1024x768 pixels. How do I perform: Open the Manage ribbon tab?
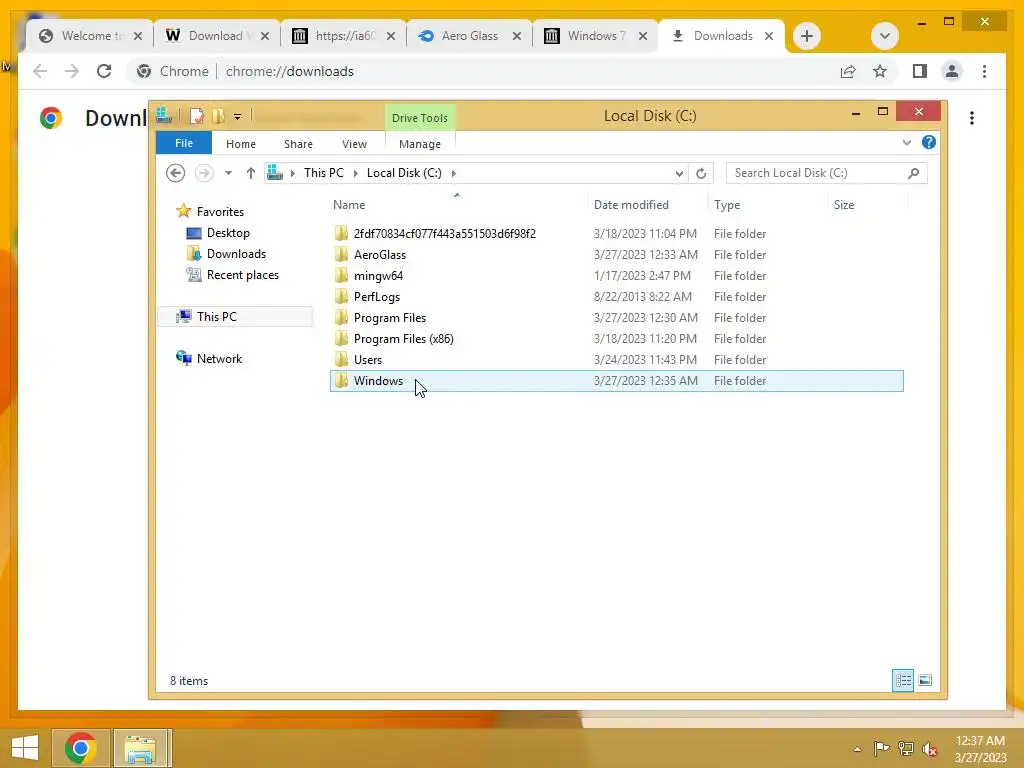419,144
